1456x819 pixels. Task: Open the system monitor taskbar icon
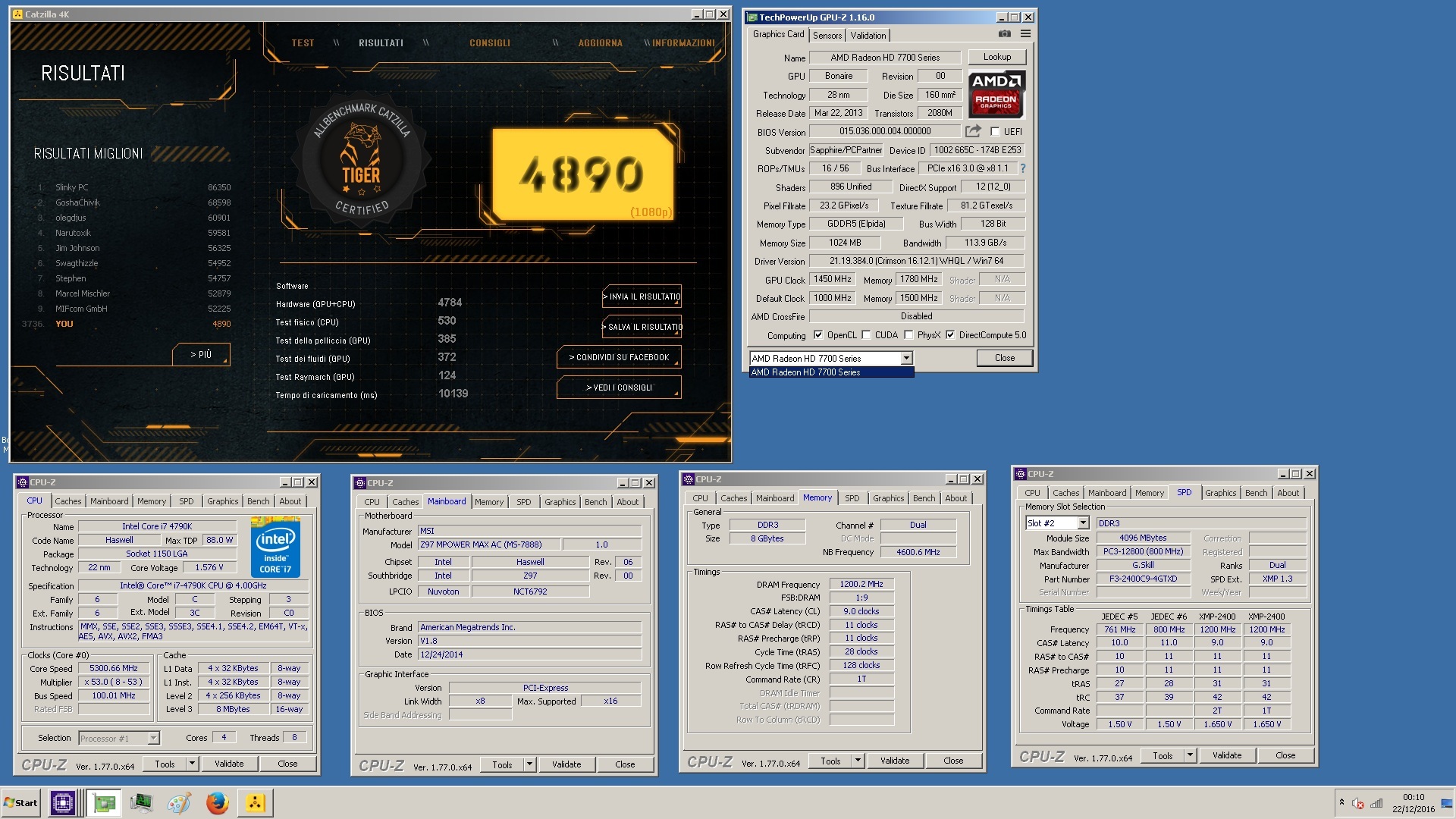141,802
